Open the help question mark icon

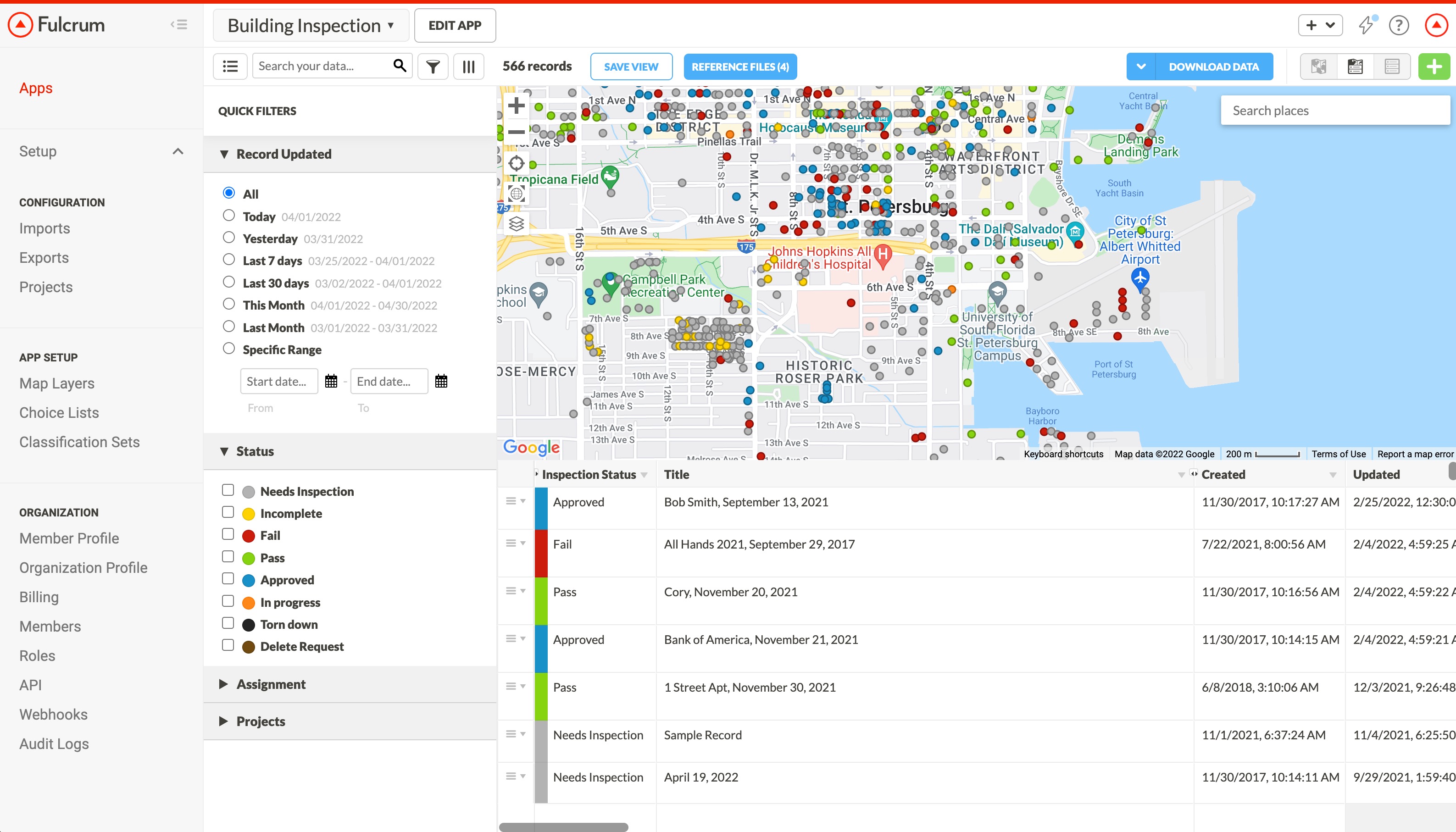point(1398,25)
